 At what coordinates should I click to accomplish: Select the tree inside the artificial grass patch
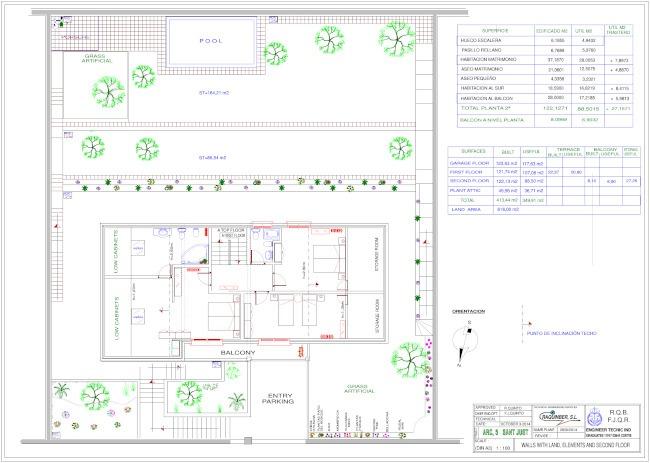coord(109,91)
